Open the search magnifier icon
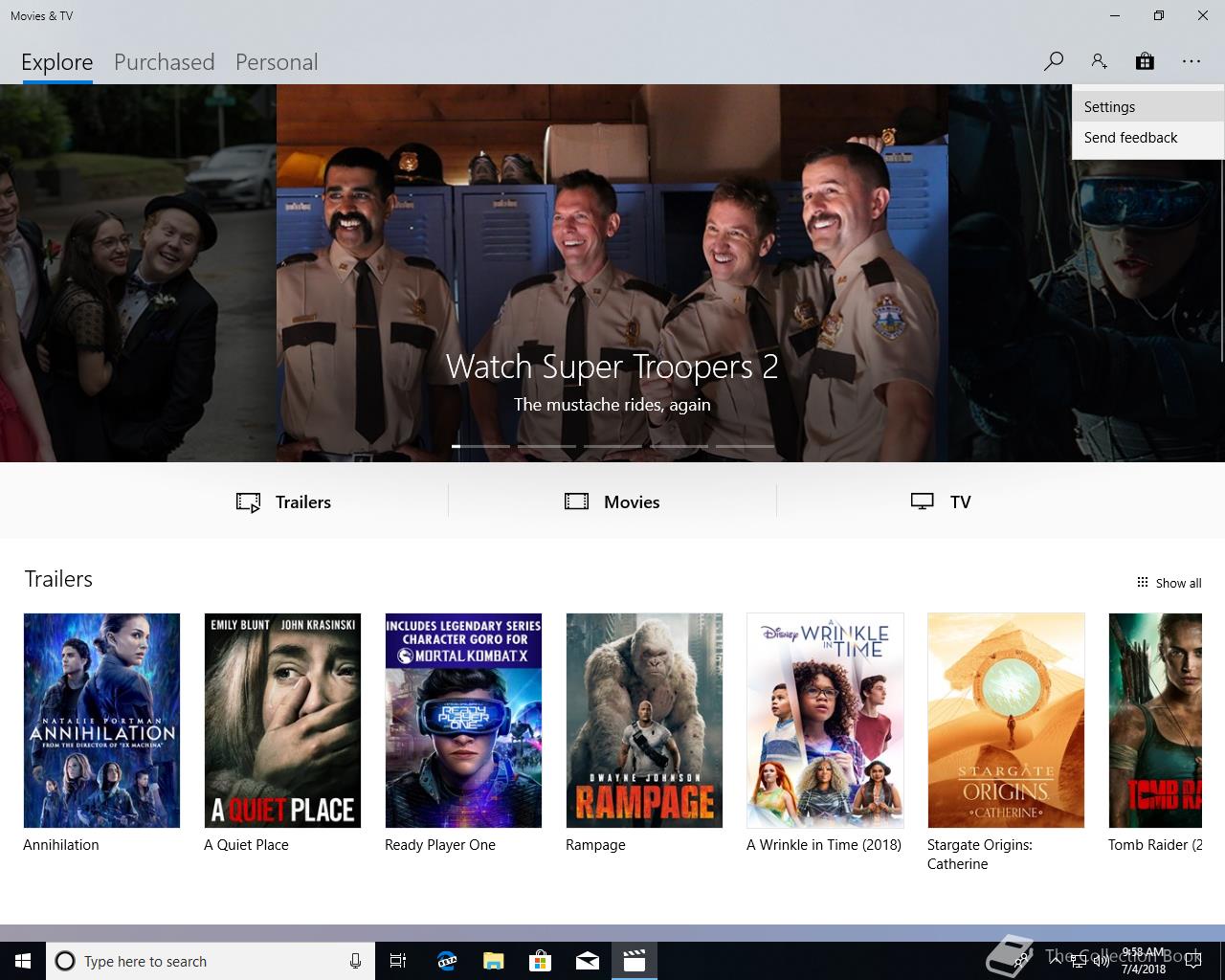 coord(1053,61)
